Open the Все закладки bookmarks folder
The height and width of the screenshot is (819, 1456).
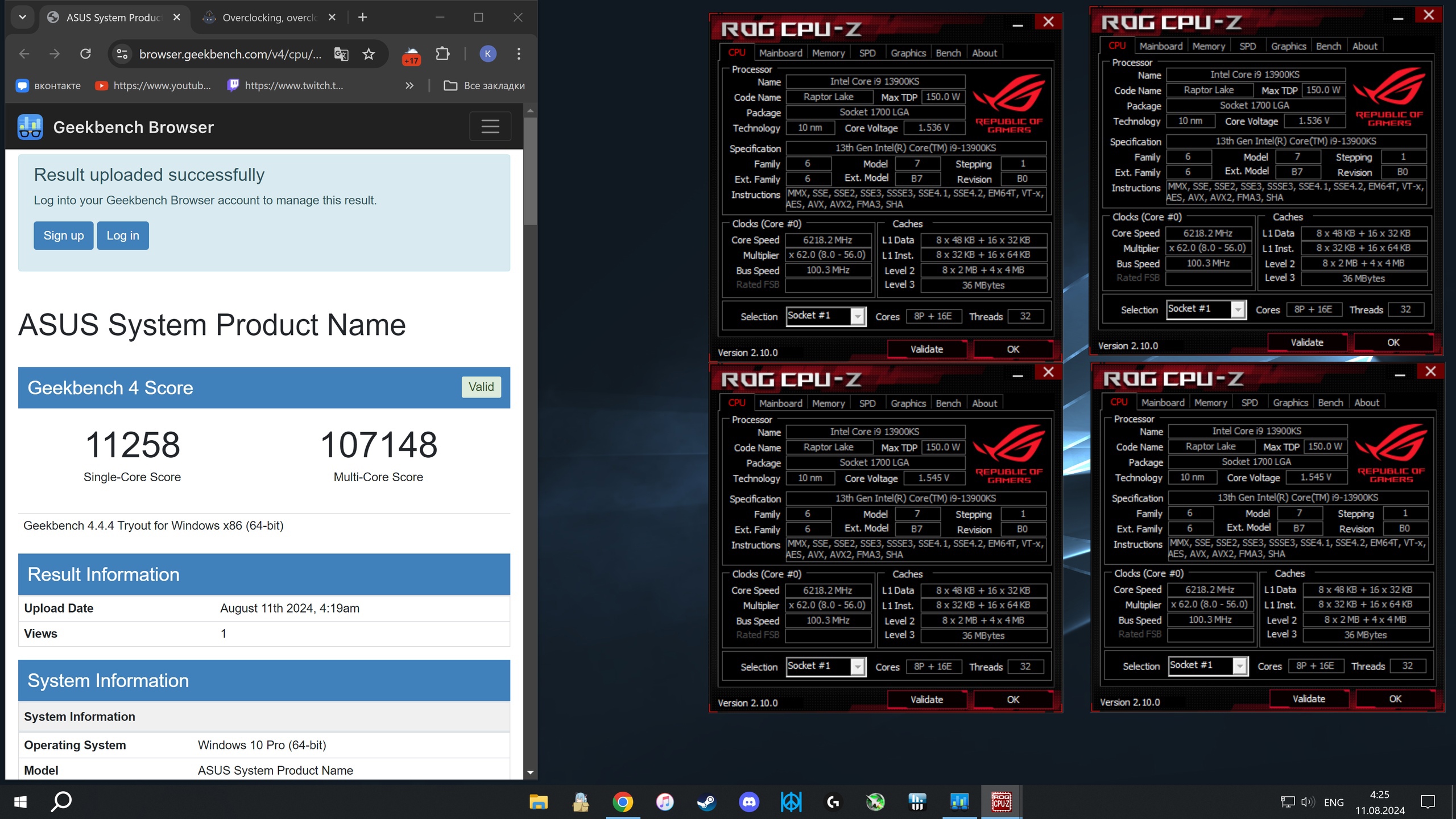[x=484, y=86]
